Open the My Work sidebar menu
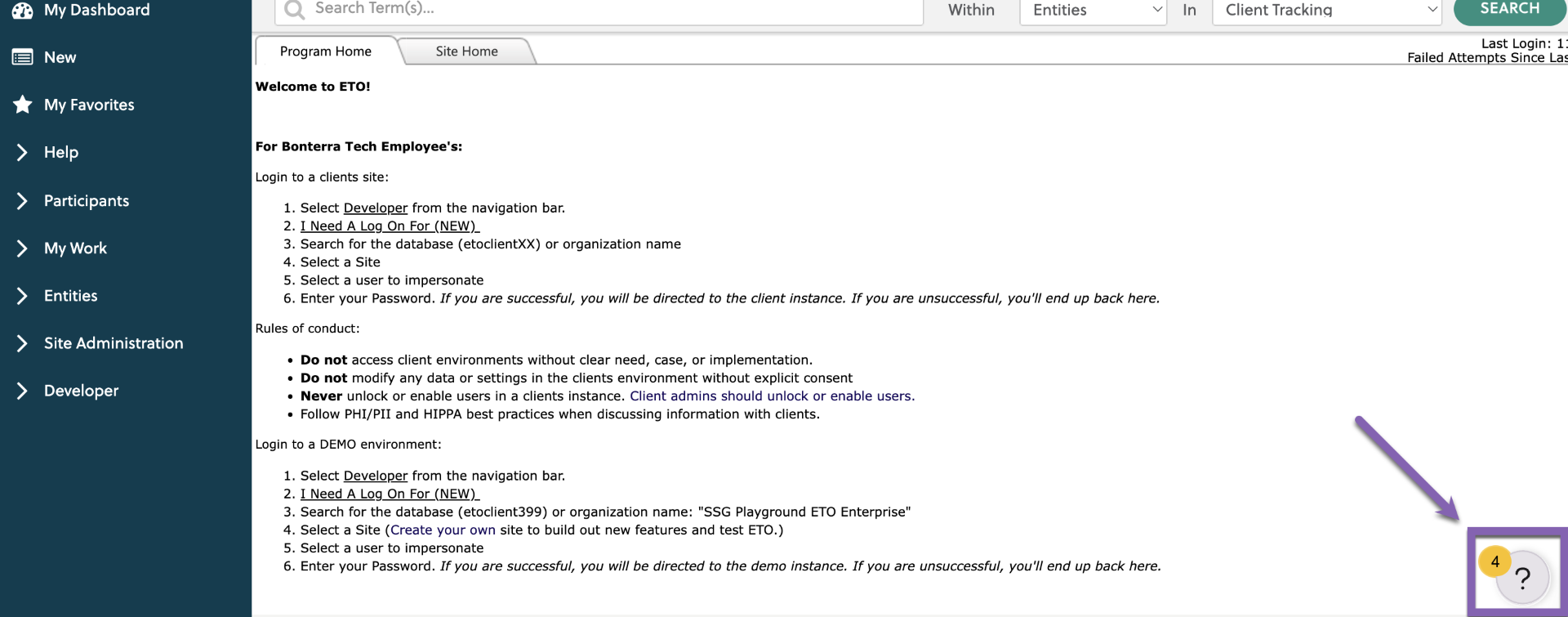The height and width of the screenshot is (617, 1568). tap(75, 248)
